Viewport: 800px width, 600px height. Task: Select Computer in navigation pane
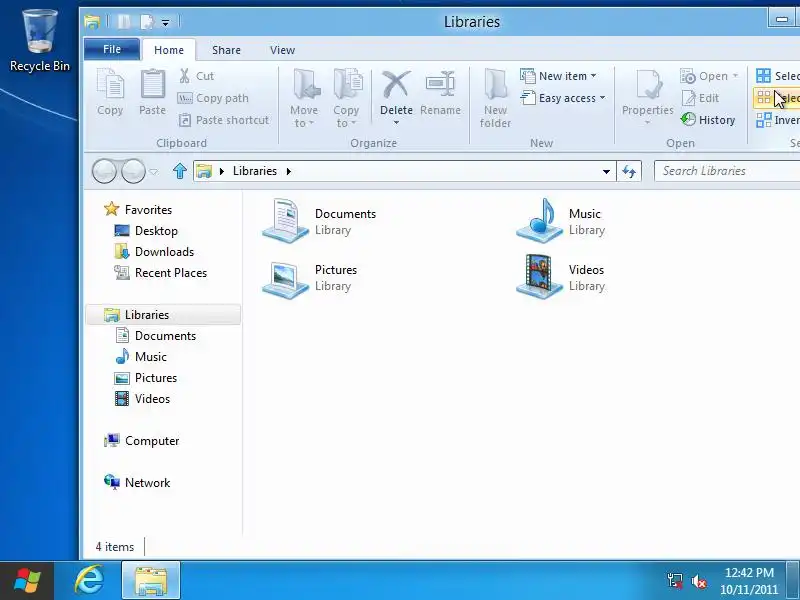pos(141,441)
